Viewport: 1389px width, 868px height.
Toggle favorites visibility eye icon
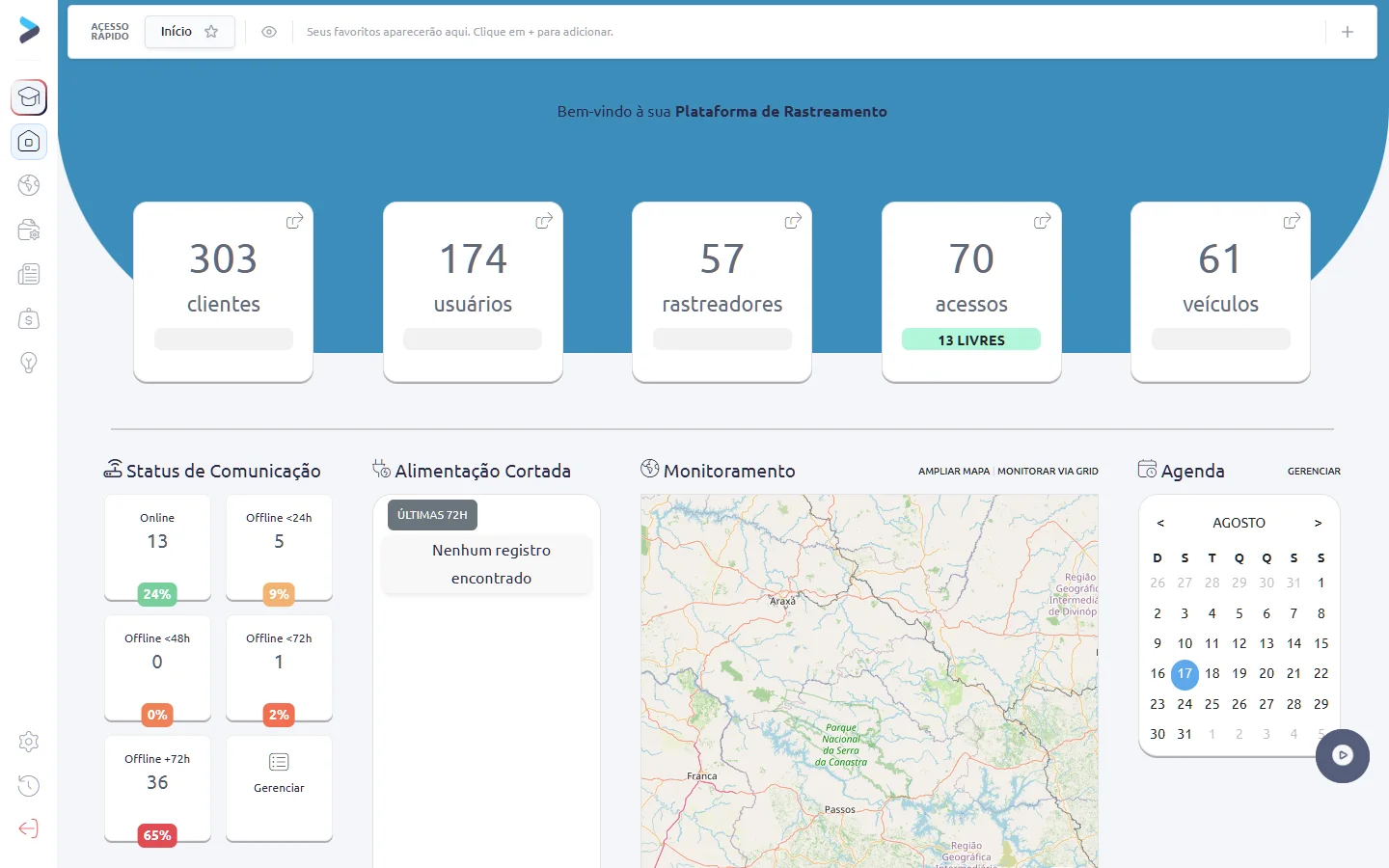(269, 32)
